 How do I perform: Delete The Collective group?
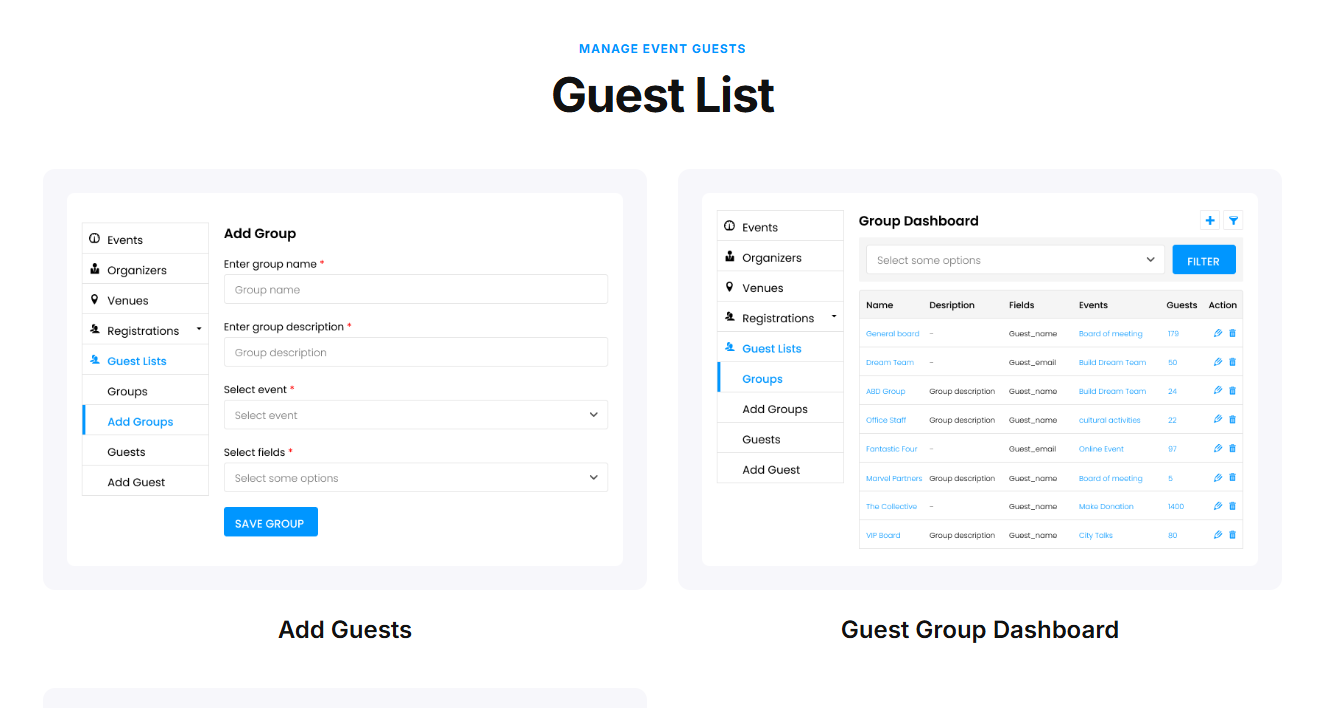click(x=1232, y=506)
